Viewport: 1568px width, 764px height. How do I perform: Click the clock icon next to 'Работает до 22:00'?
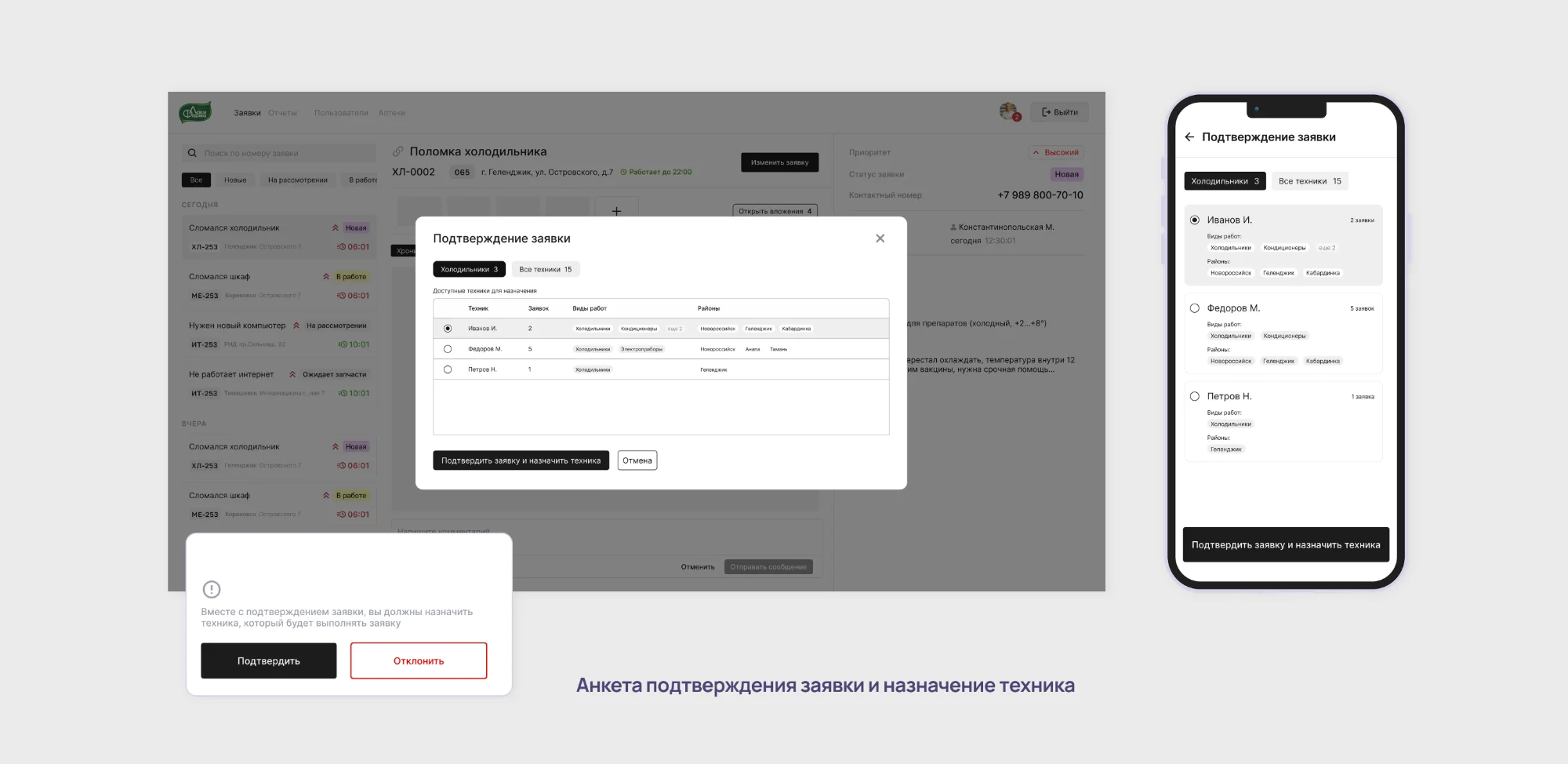click(624, 172)
